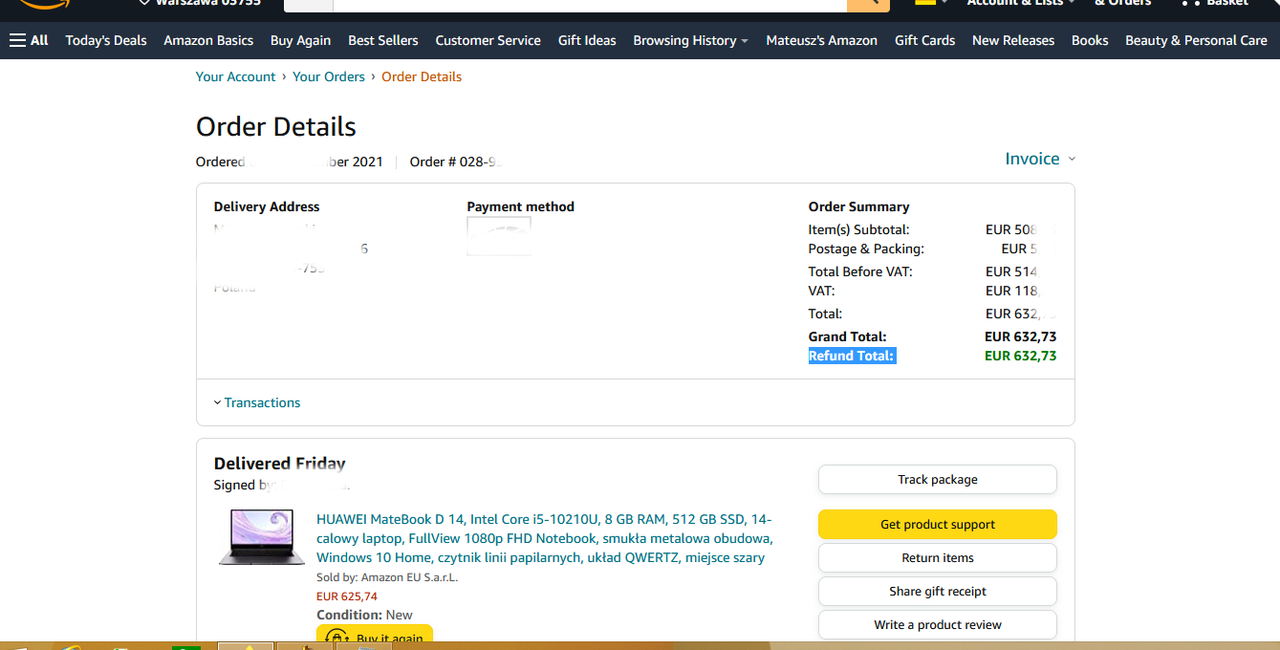Click the Order Summary heading
1280x650 pixels.
tap(859, 206)
